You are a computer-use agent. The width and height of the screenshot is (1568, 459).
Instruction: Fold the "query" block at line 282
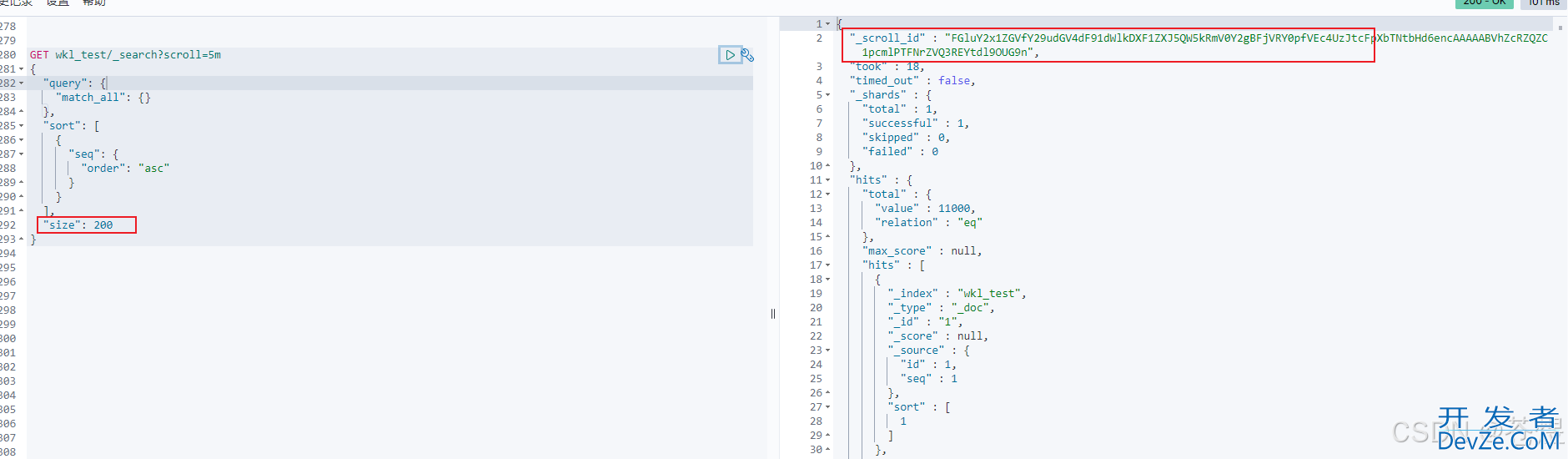coord(21,83)
